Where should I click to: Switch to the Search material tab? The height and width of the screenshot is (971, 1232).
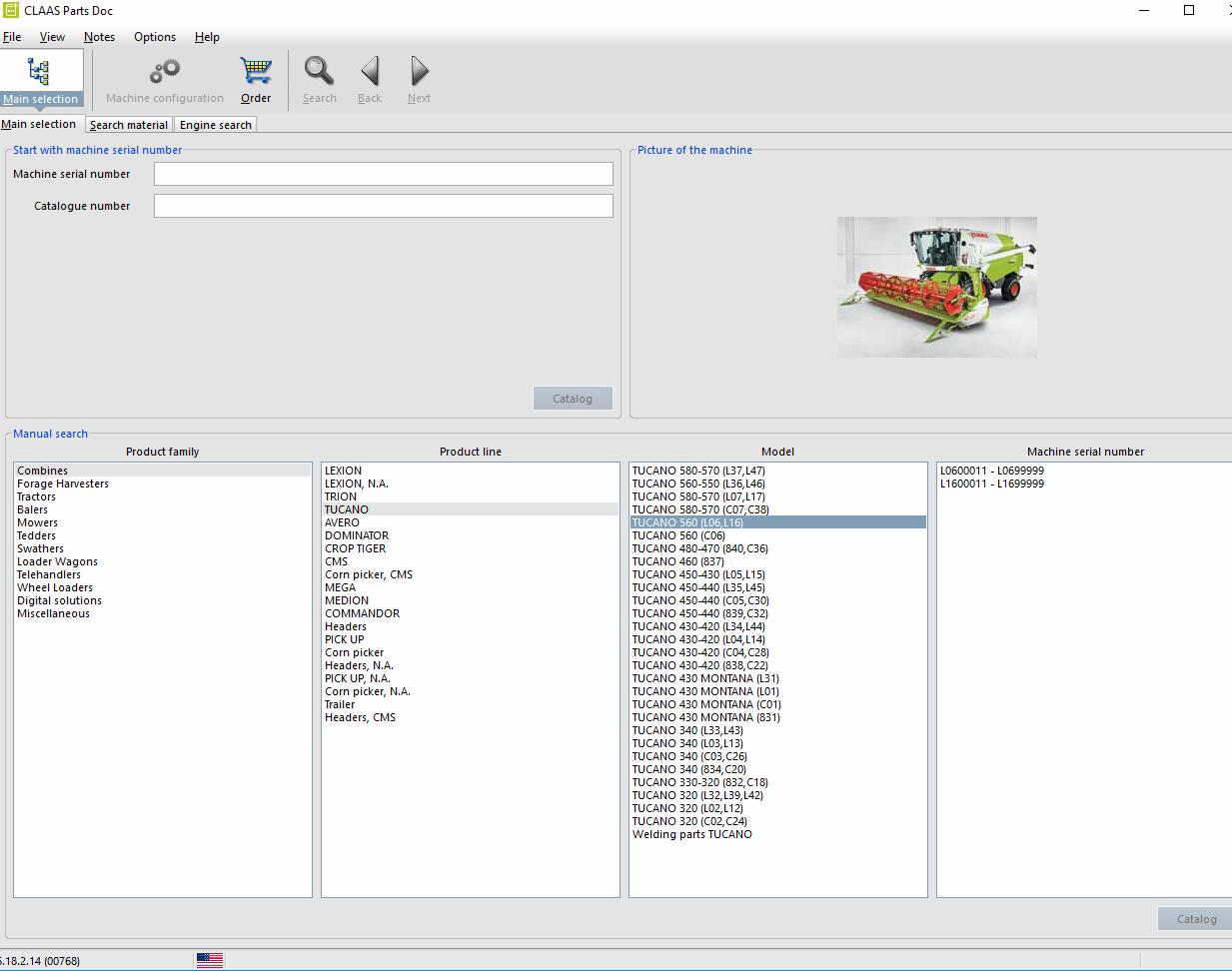pyautogui.click(x=129, y=124)
